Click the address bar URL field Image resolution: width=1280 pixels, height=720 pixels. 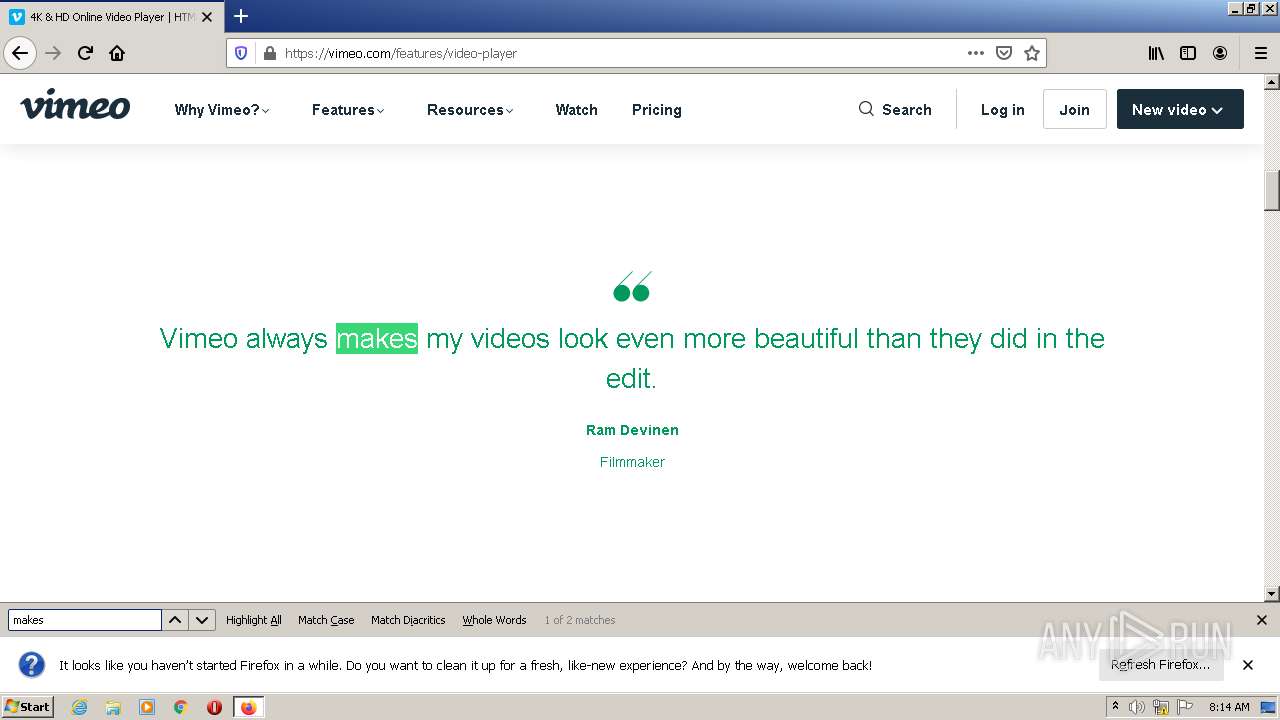pos(620,53)
